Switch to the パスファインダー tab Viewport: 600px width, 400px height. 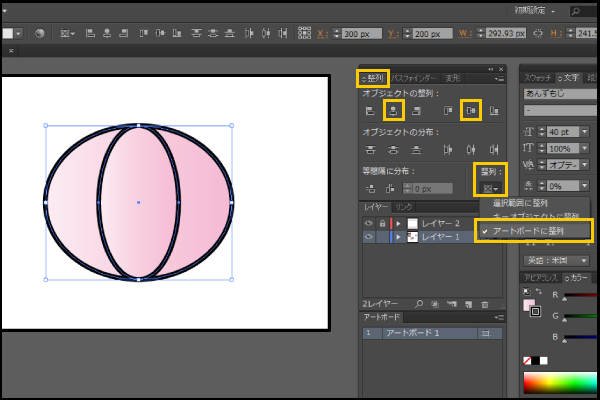(414, 77)
